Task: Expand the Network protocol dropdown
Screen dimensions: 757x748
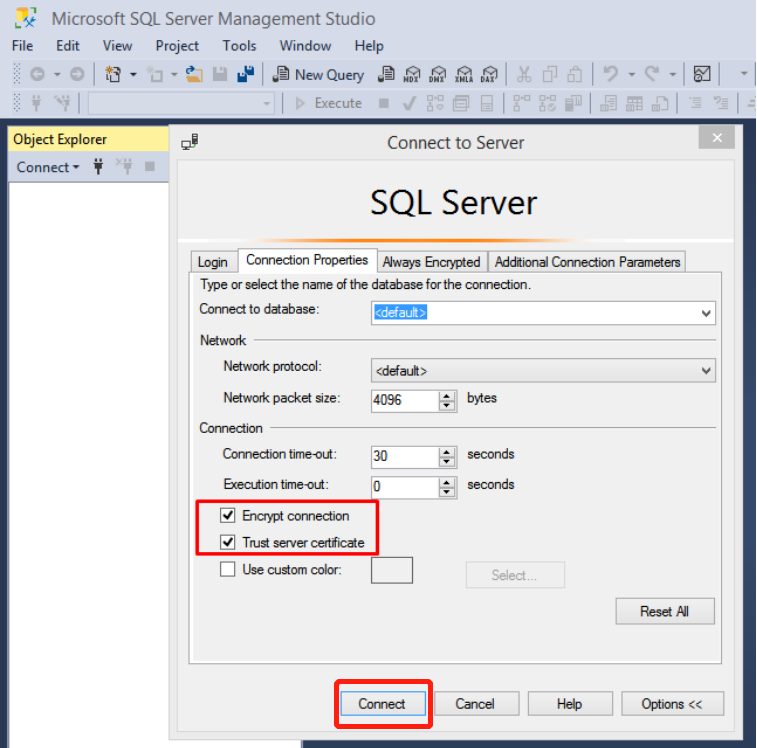Action: (707, 371)
